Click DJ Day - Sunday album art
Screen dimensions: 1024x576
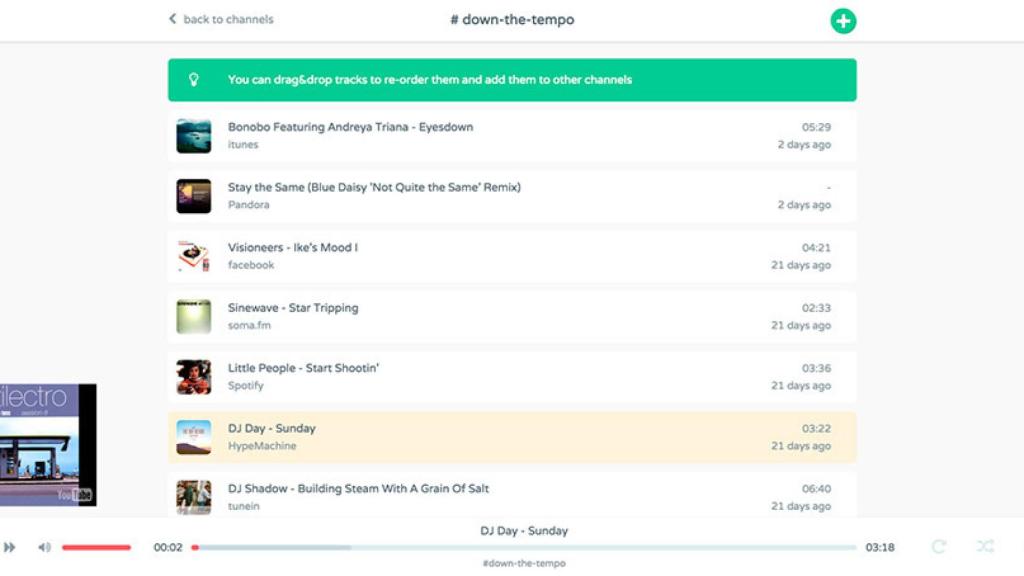coord(194,437)
